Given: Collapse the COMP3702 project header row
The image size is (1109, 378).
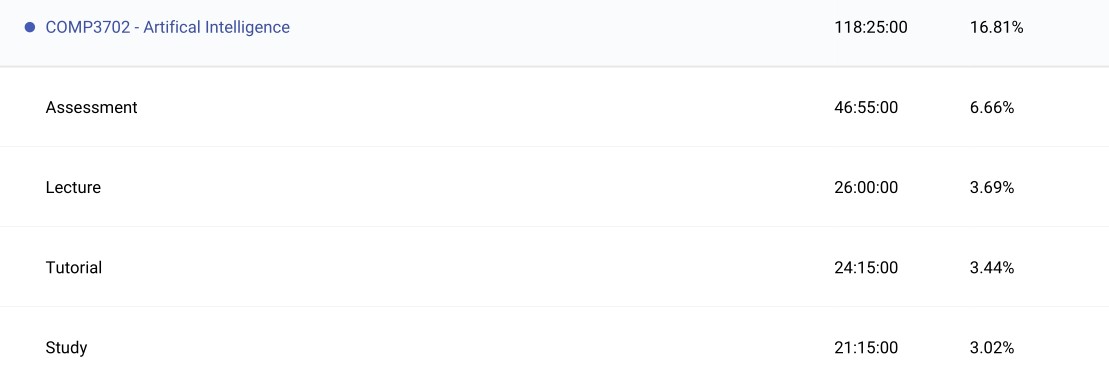Looking at the screenshot, I should coord(554,33).
